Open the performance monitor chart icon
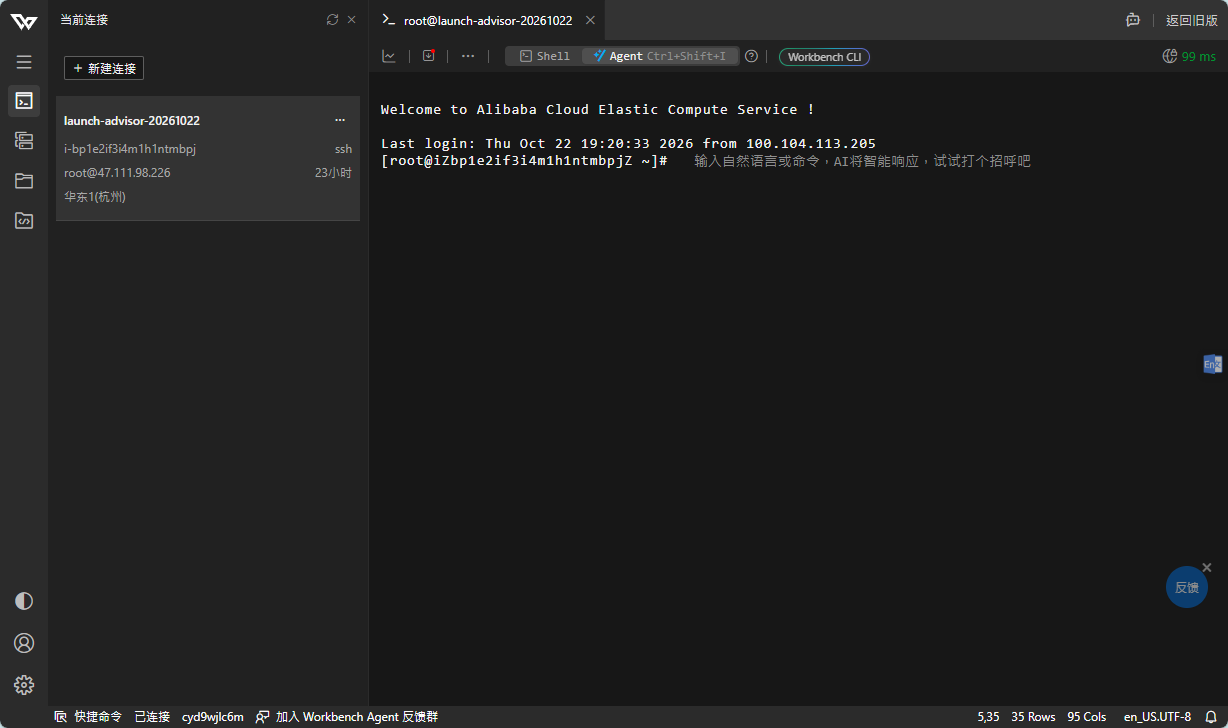The height and width of the screenshot is (728, 1228). pyautogui.click(x=389, y=56)
